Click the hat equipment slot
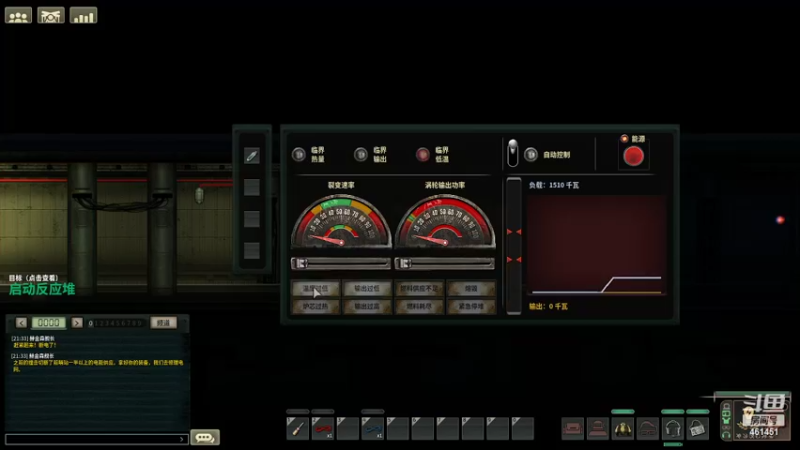The height and width of the screenshot is (450, 800). [x=597, y=429]
